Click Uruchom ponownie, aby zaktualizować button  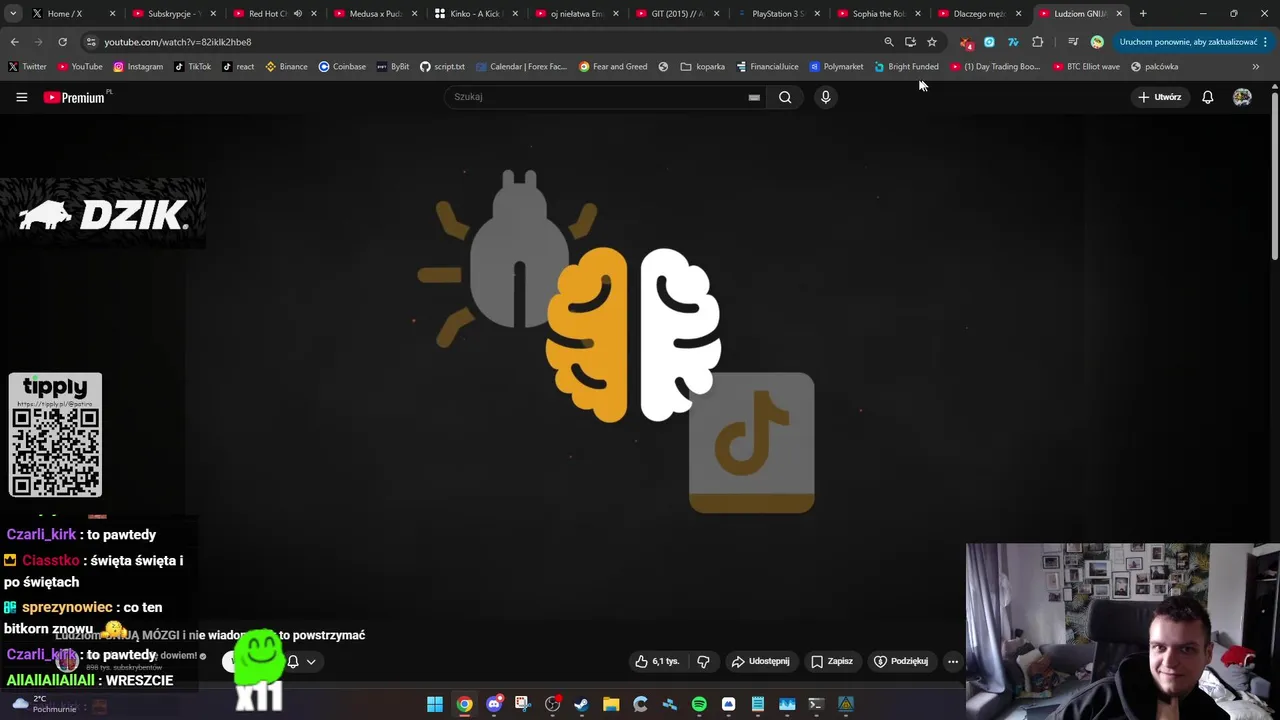pos(1194,42)
